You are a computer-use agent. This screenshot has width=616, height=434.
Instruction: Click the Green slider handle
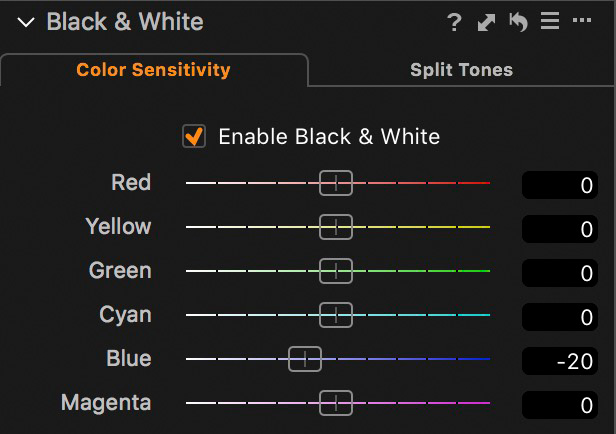336,271
